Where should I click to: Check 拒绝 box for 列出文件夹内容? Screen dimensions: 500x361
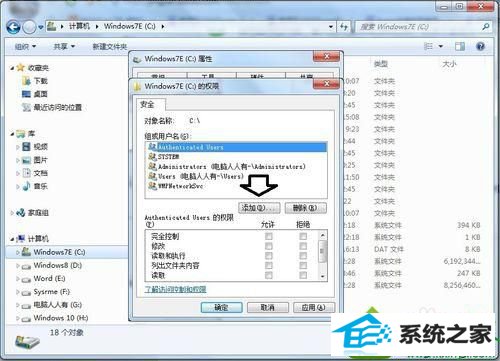(x=303, y=265)
